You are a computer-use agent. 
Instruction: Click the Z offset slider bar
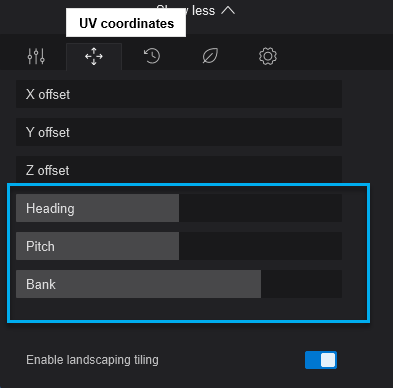pyautogui.click(x=179, y=169)
